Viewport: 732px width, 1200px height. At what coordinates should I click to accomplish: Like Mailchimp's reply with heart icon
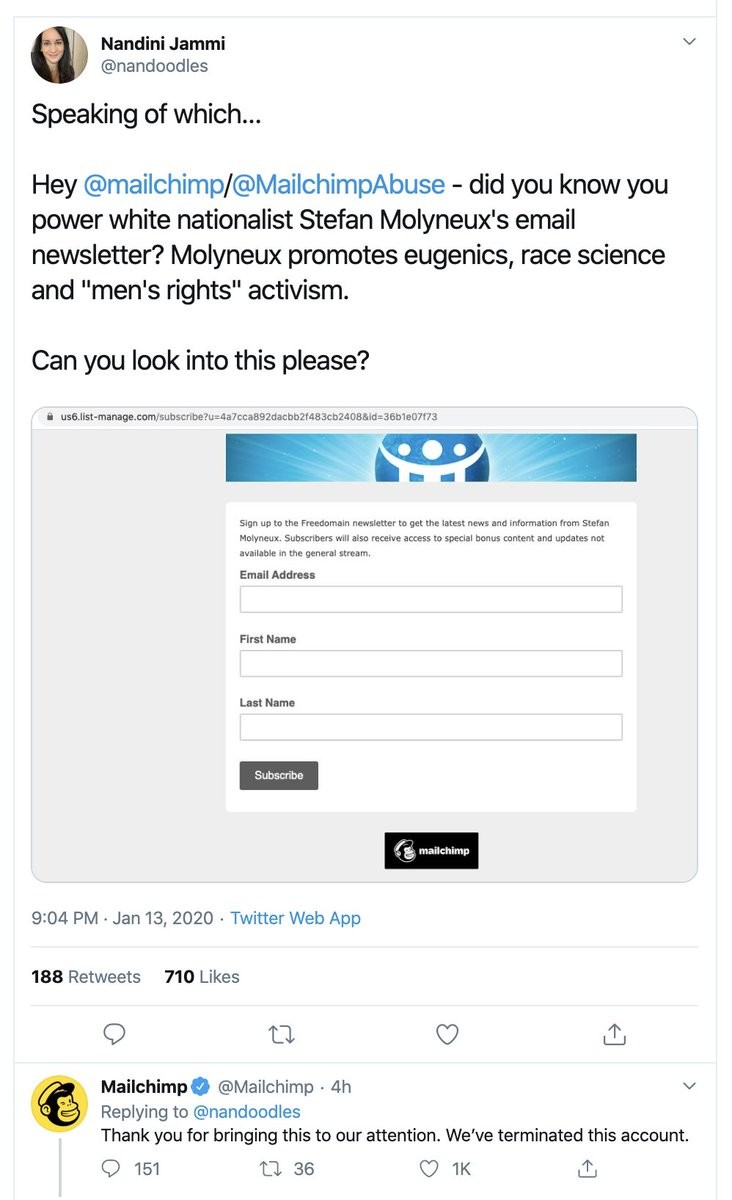428,1168
